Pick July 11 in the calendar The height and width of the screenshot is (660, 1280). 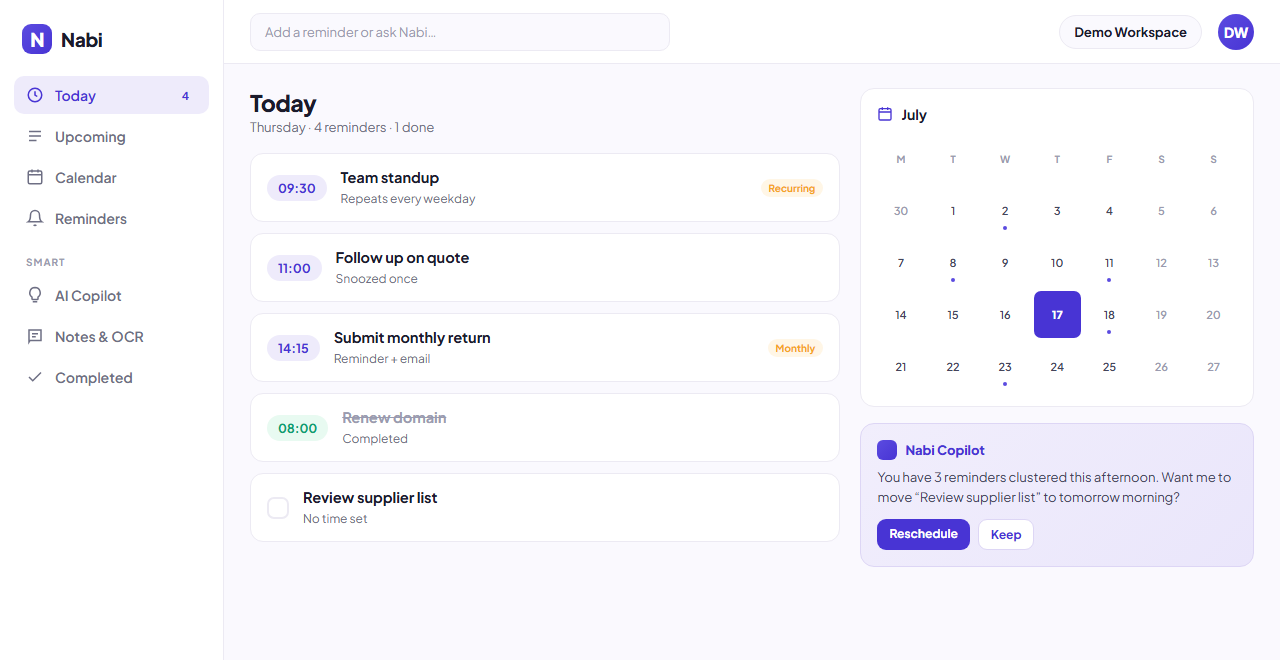(x=1109, y=262)
